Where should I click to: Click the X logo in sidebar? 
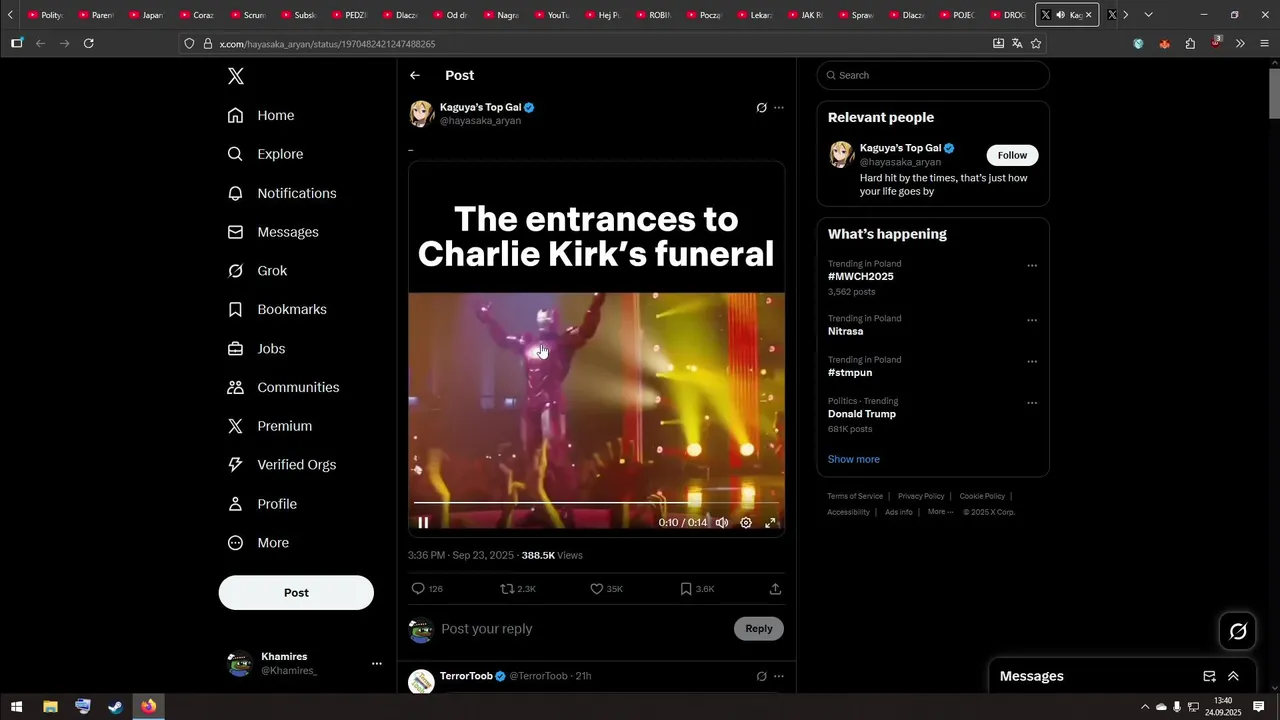235,76
